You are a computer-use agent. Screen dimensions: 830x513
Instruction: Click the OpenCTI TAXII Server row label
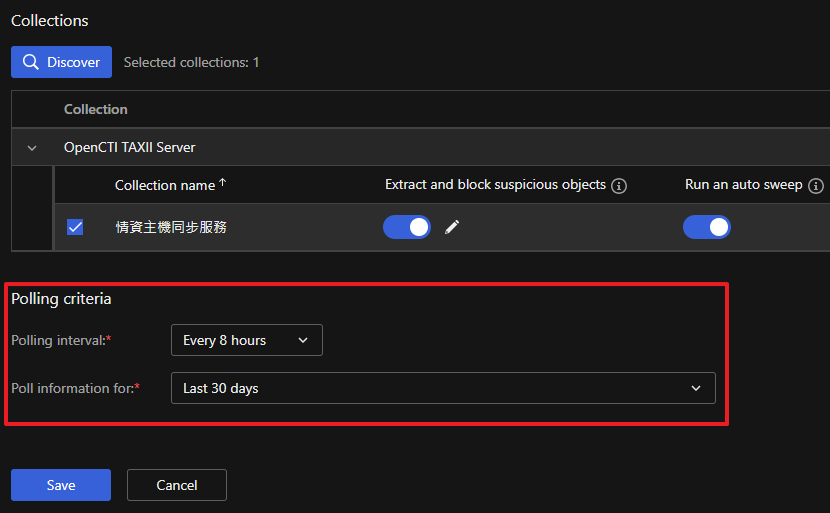130,147
